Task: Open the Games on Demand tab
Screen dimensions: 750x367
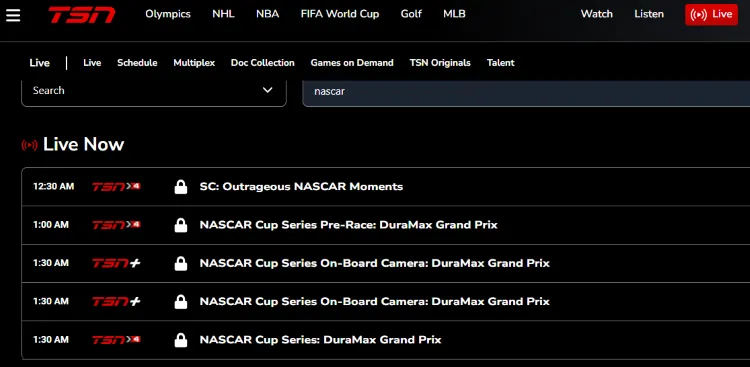Action: coord(352,63)
